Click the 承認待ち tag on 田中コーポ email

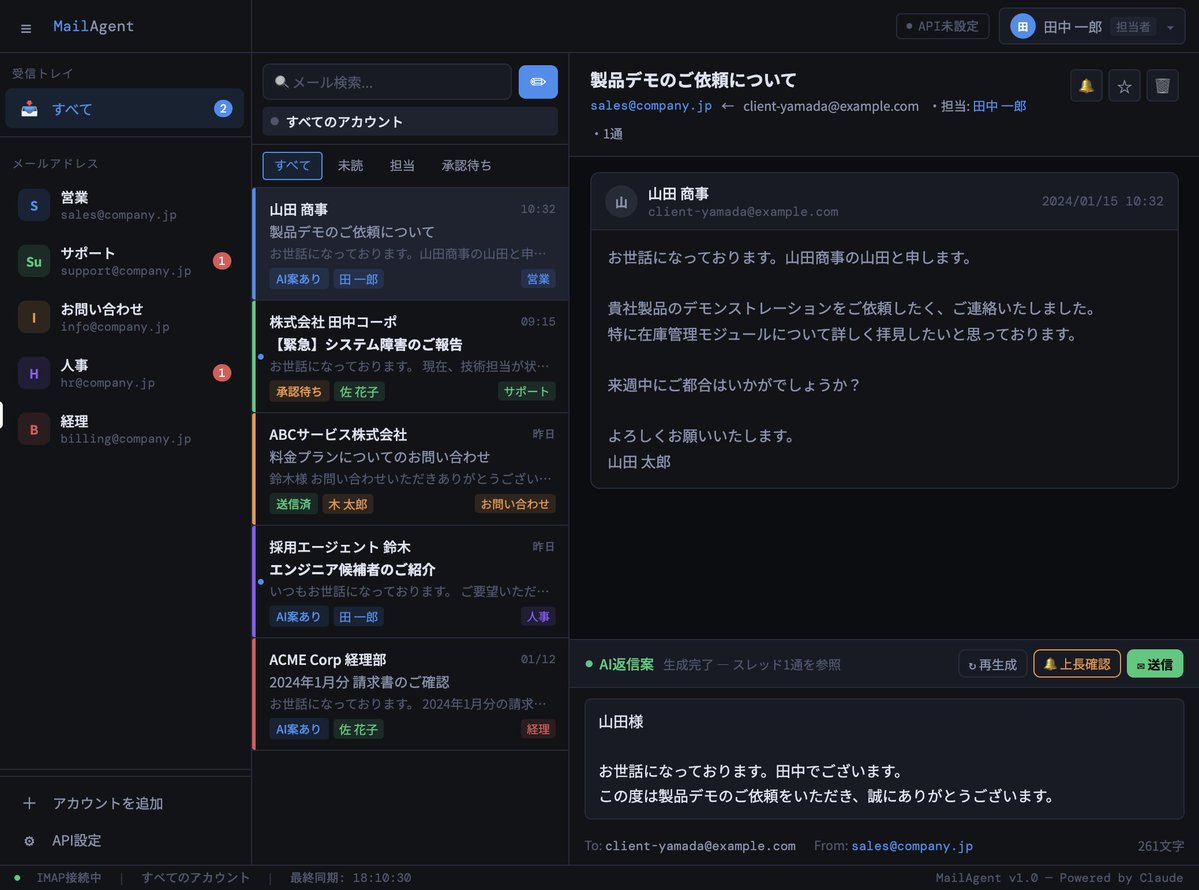click(x=298, y=391)
